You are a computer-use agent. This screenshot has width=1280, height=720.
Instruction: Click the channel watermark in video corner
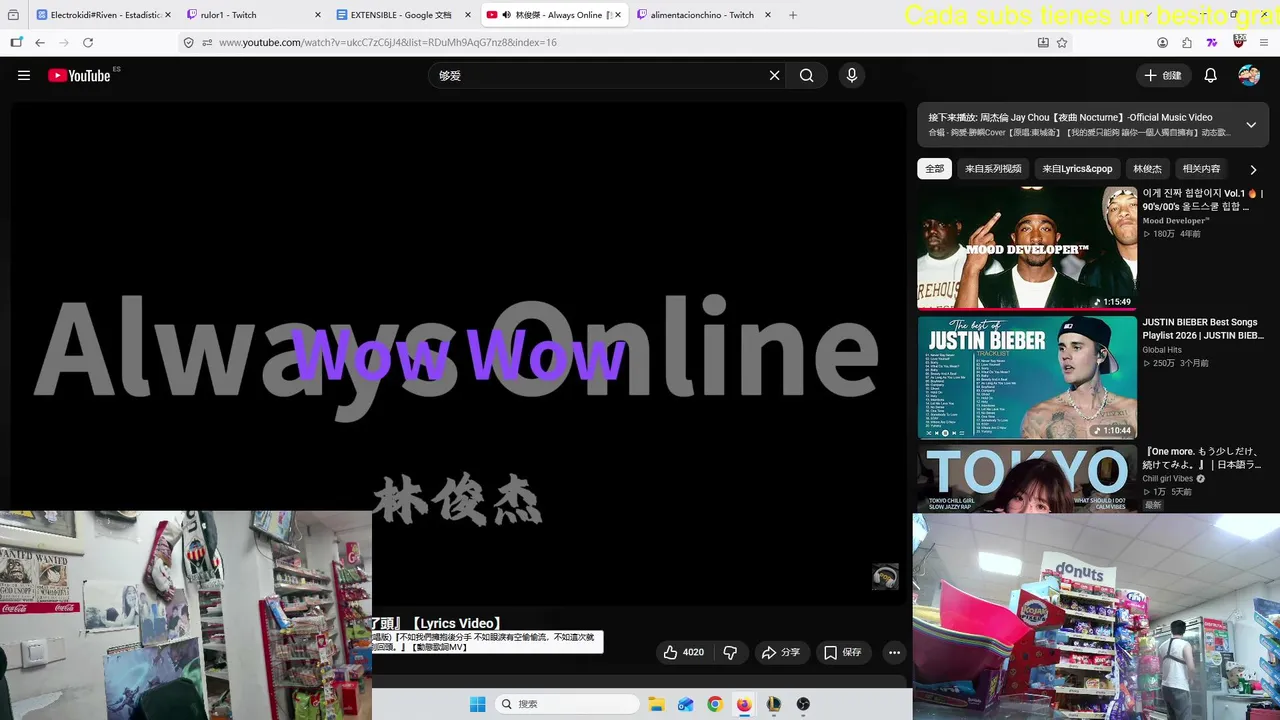point(885,577)
